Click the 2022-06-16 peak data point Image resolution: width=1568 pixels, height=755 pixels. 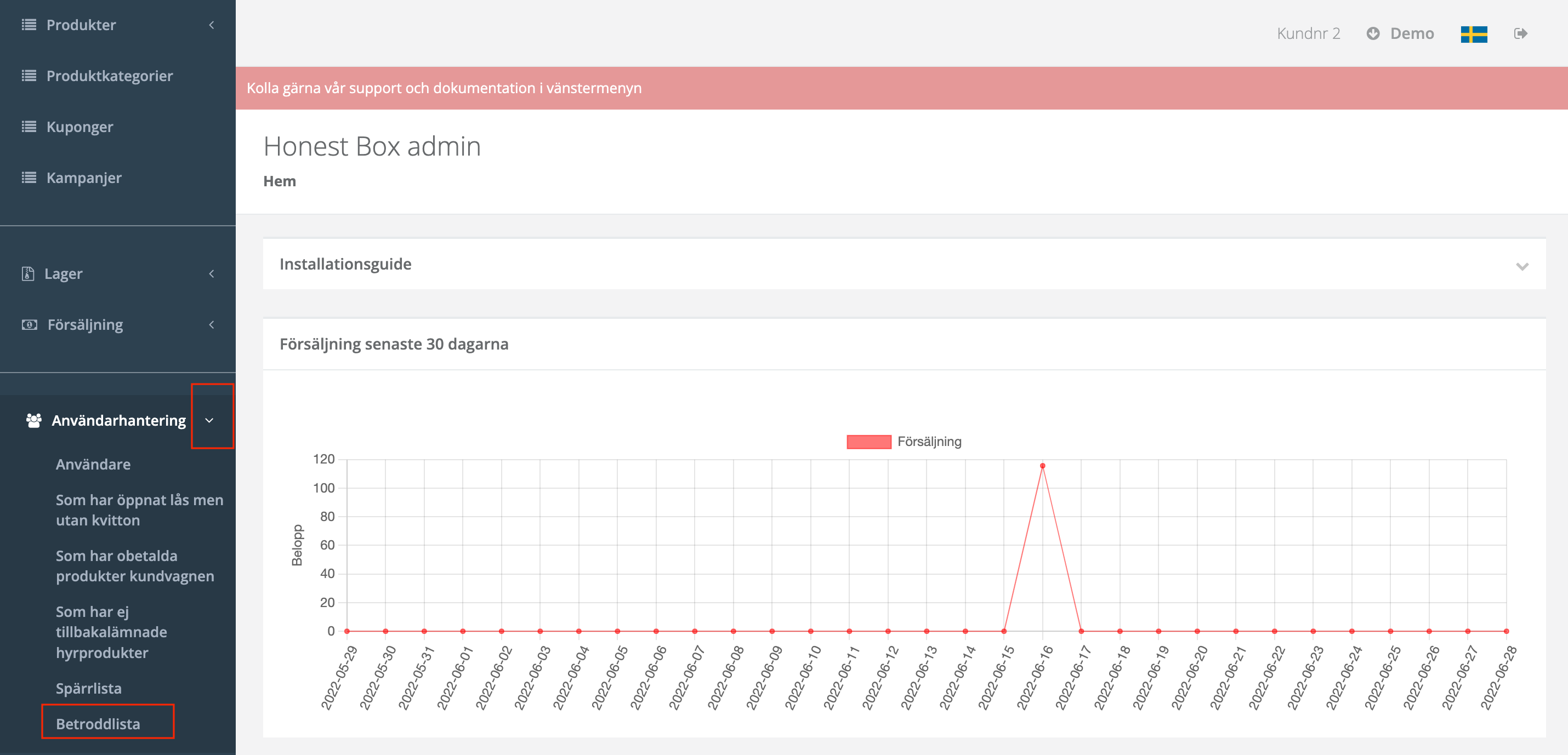tap(1042, 466)
